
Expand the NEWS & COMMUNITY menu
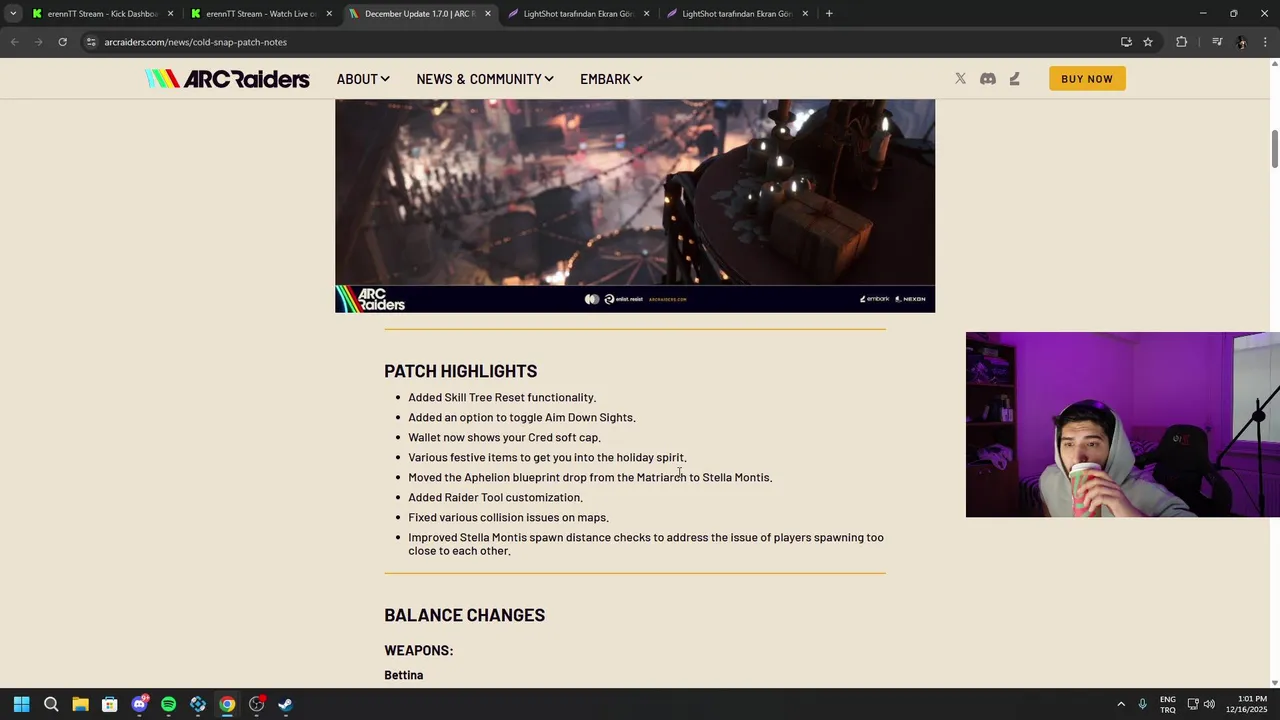tap(485, 79)
